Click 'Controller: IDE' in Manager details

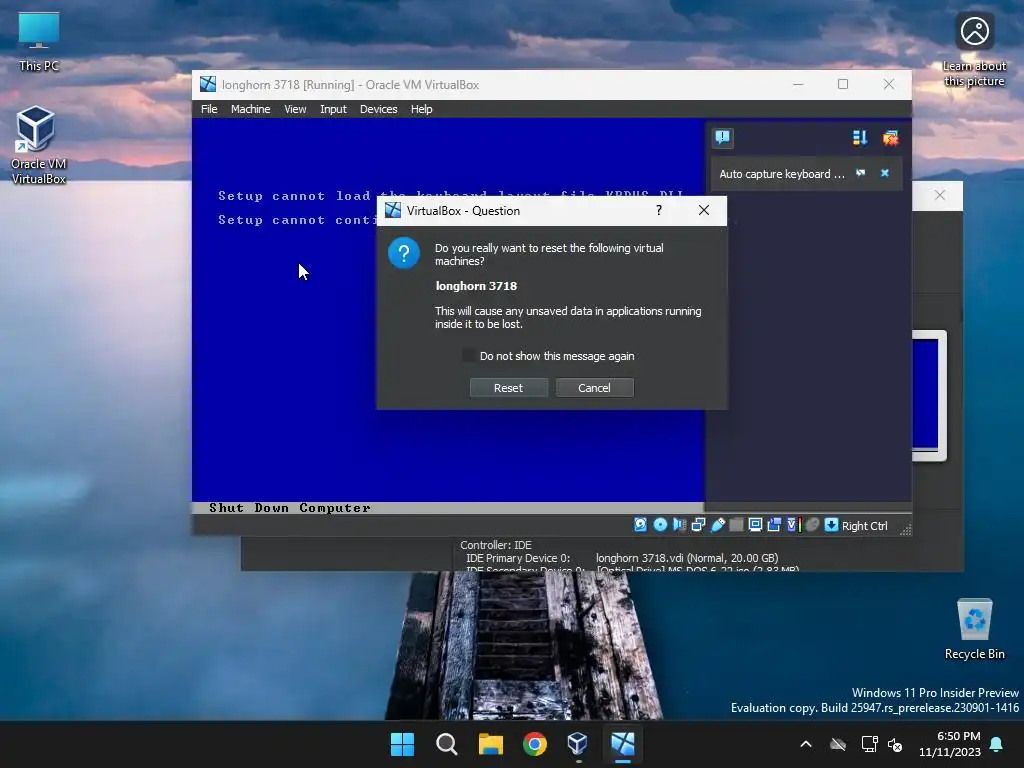click(496, 545)
